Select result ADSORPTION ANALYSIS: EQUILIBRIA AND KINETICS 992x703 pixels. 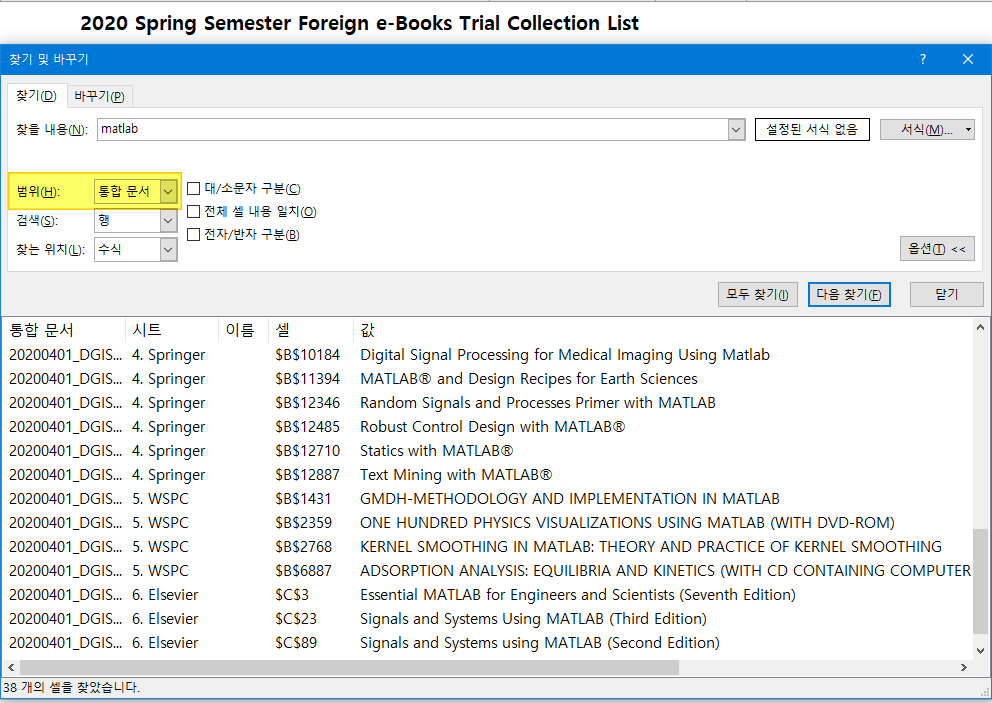pyautogui.click(x=487, y=571)
